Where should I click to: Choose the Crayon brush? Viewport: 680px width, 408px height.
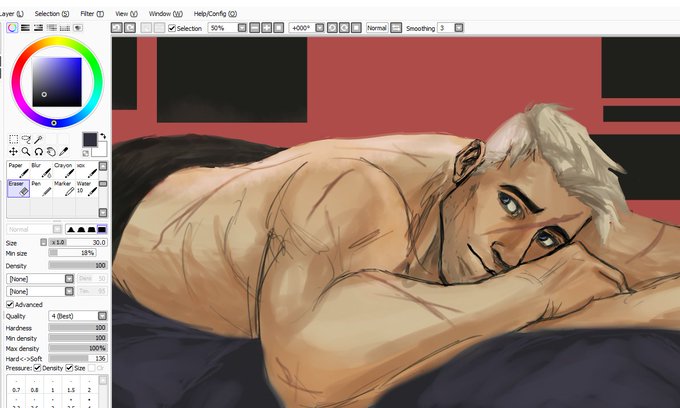(x=64, y=170)
